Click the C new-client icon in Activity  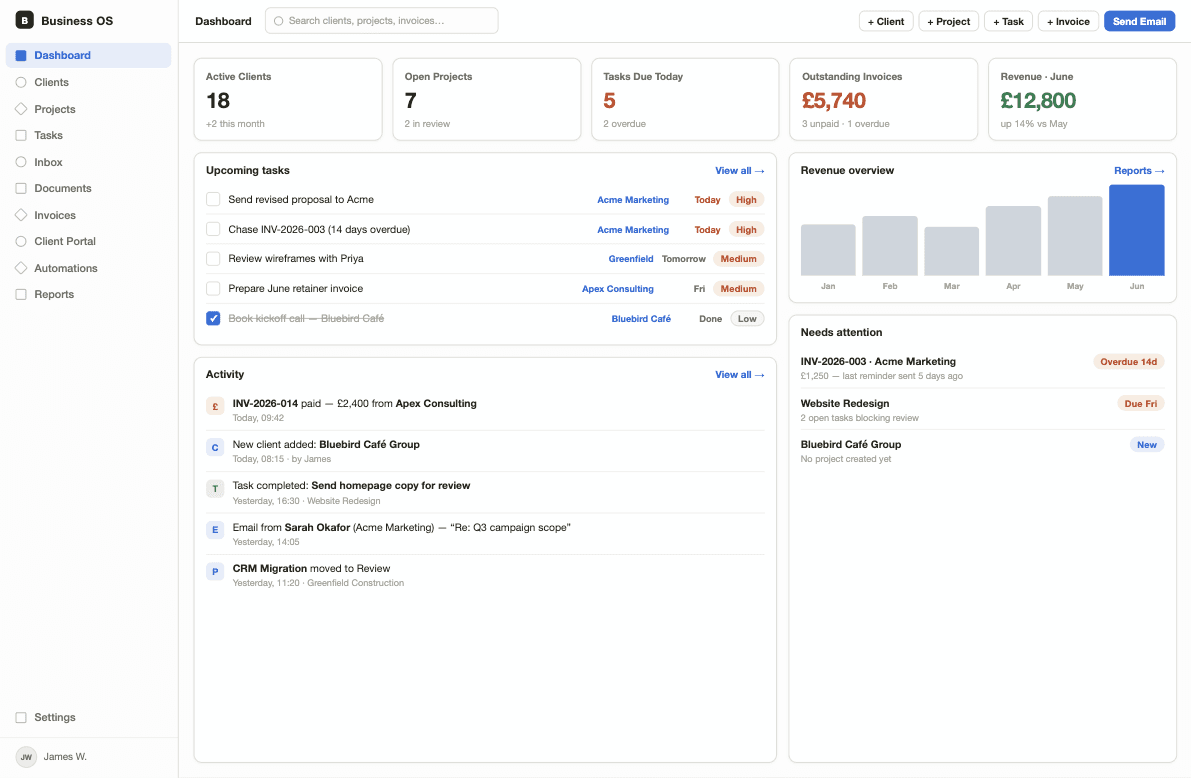pyautogui.click(x=215, y=448)
